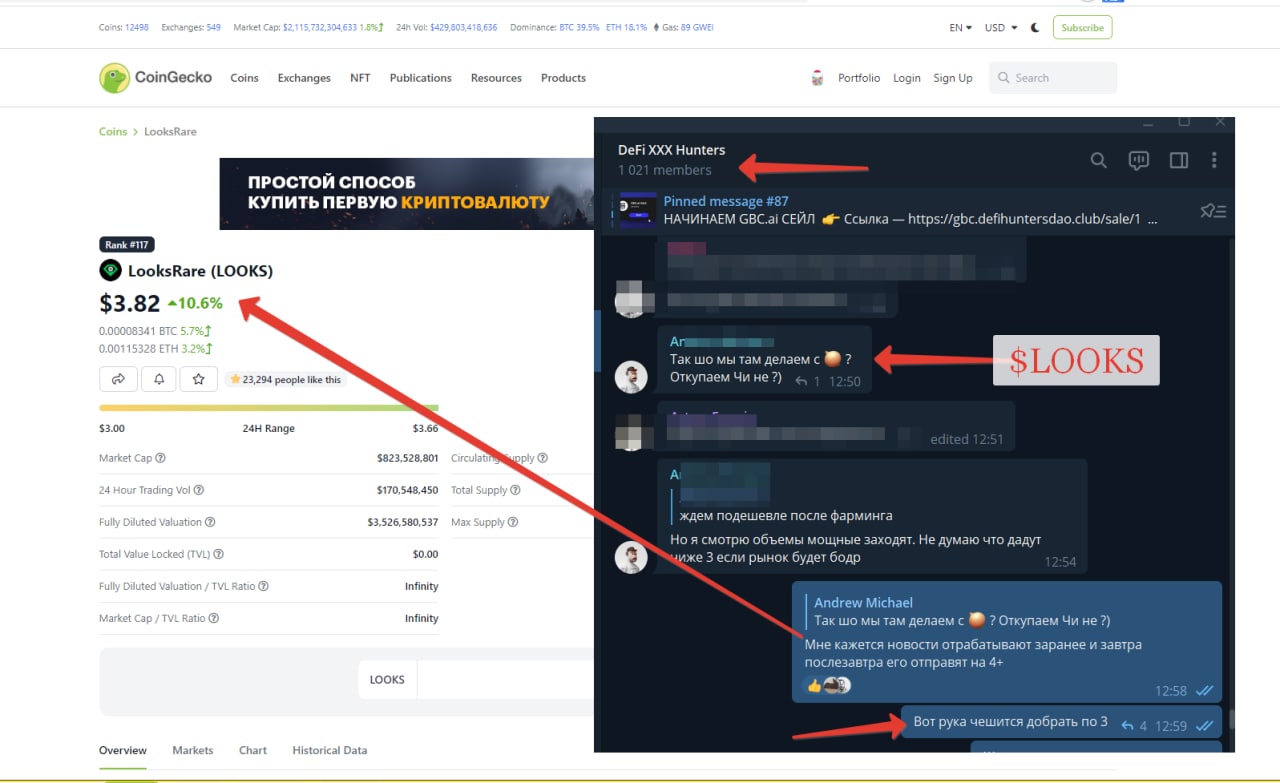Click the Fully Diluted Valuation info icon
The width and height of the screenshot is (1280, 783).
(x=210, y=522)
